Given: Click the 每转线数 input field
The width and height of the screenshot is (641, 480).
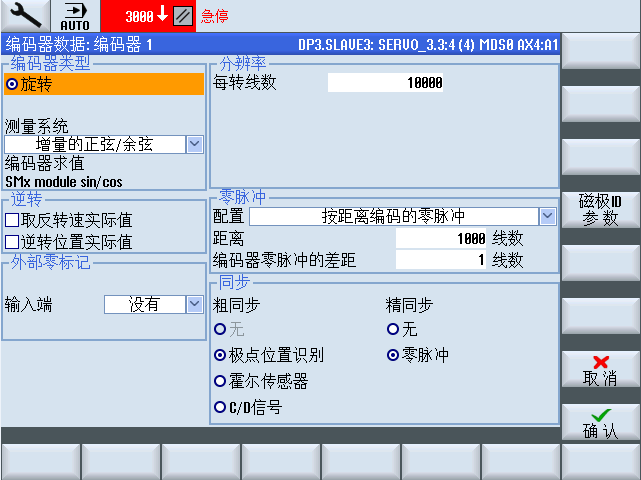Looking at the screenshot, I should point(385,84).
